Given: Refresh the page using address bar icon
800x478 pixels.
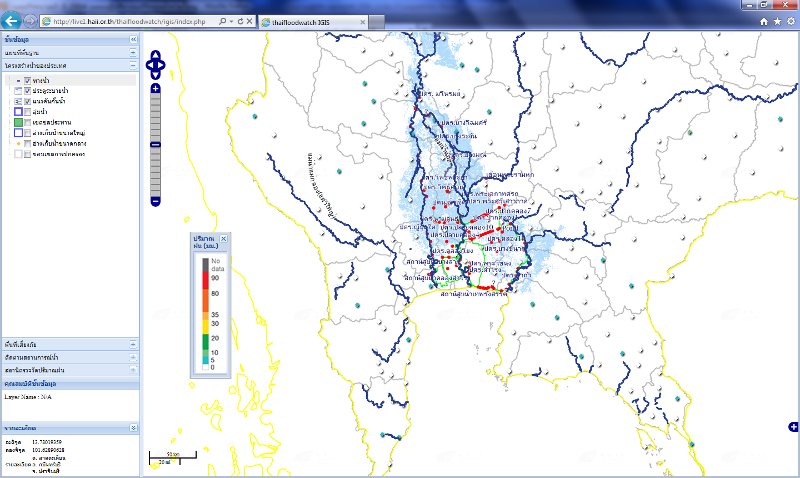Looking at the screenshot, I should [x=240, y=20].
